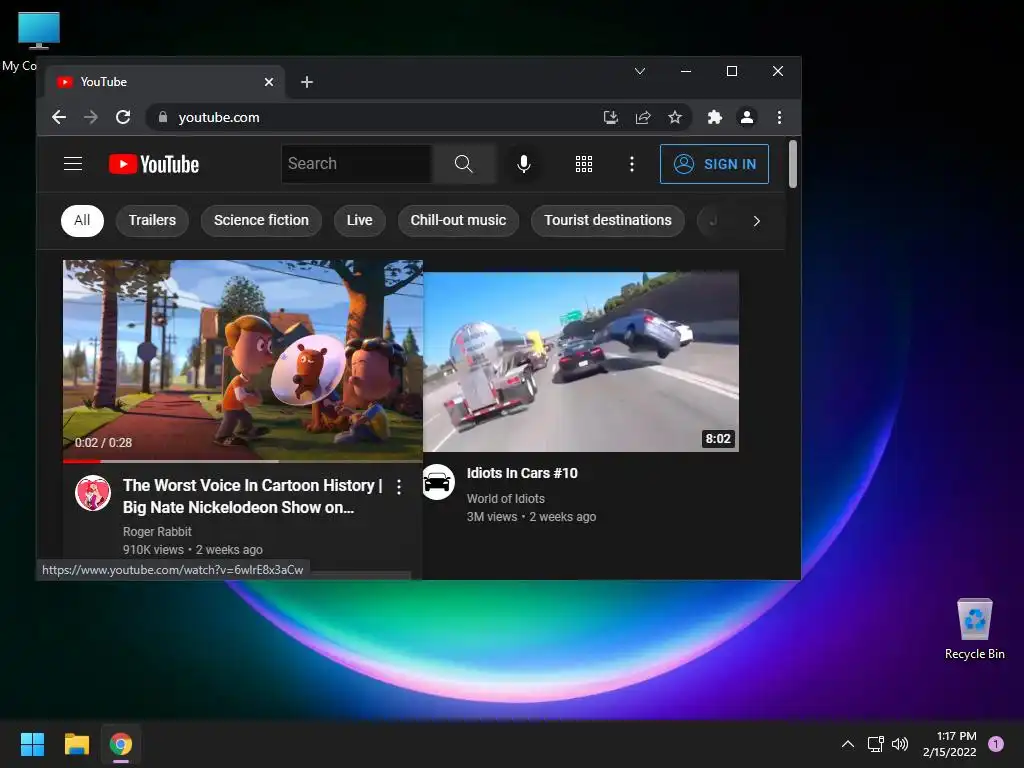Focus the YouTube Search field

click(x=357, y=164)
